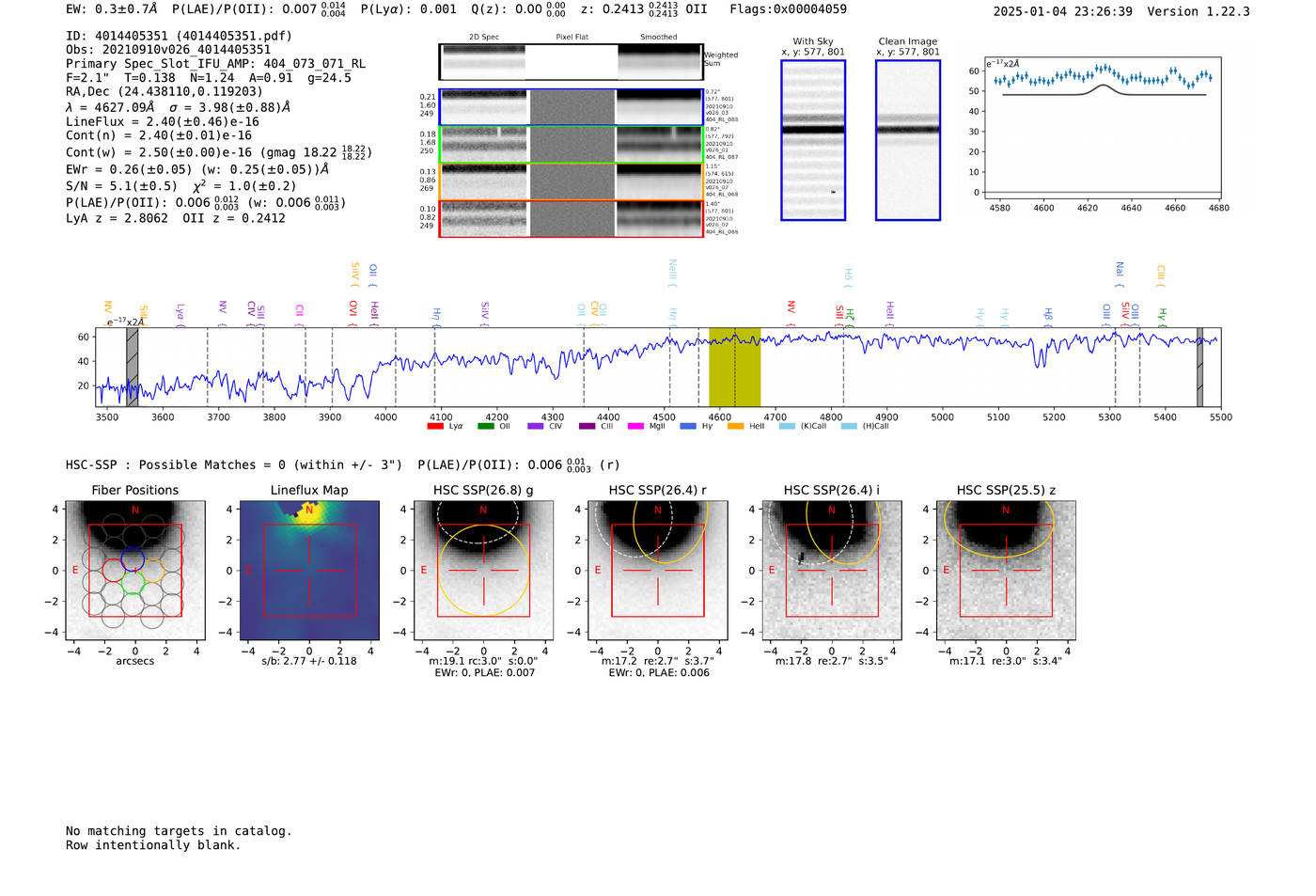Click the purple CIV legend swatch
1316x896 pixels.
pos(536,426)
